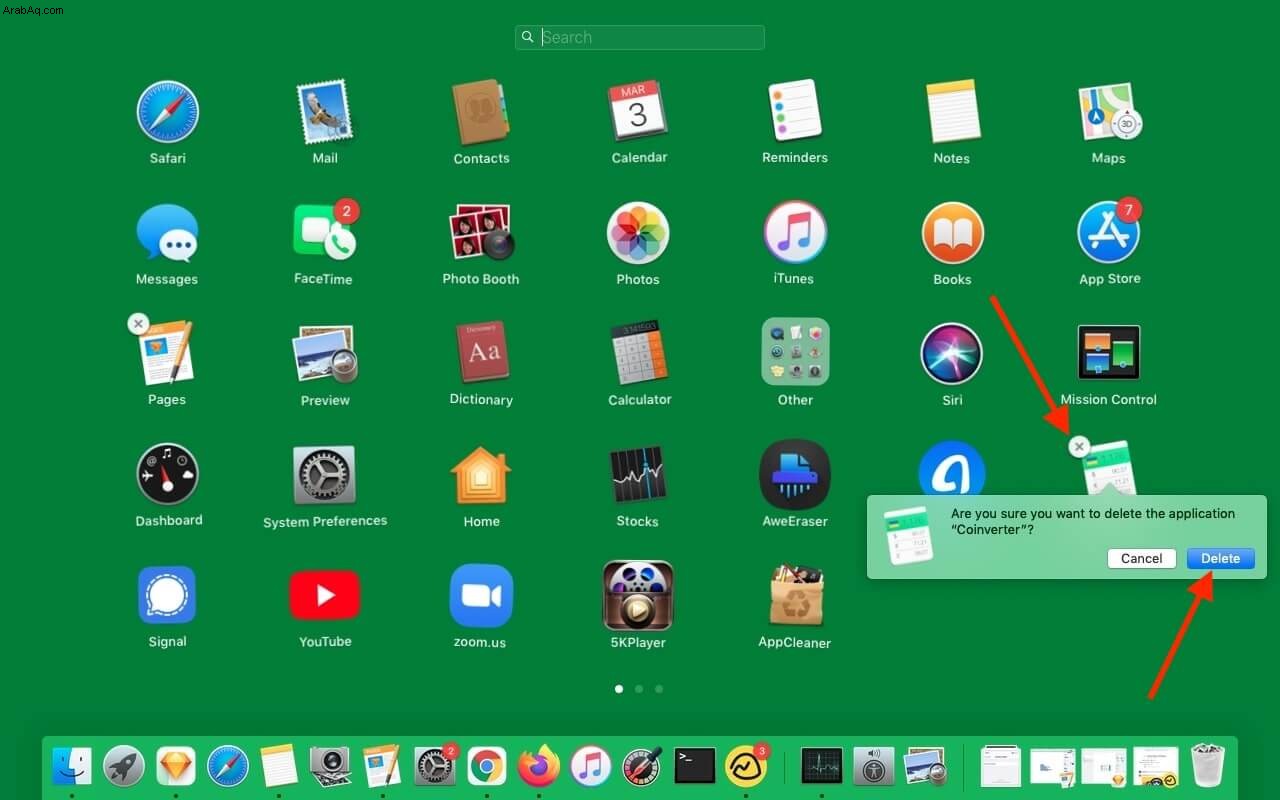Image resolution: width=1280 pixels, height=800 pixels.
Task: Click the delete X badge on Pages
Action: [139, 324]
